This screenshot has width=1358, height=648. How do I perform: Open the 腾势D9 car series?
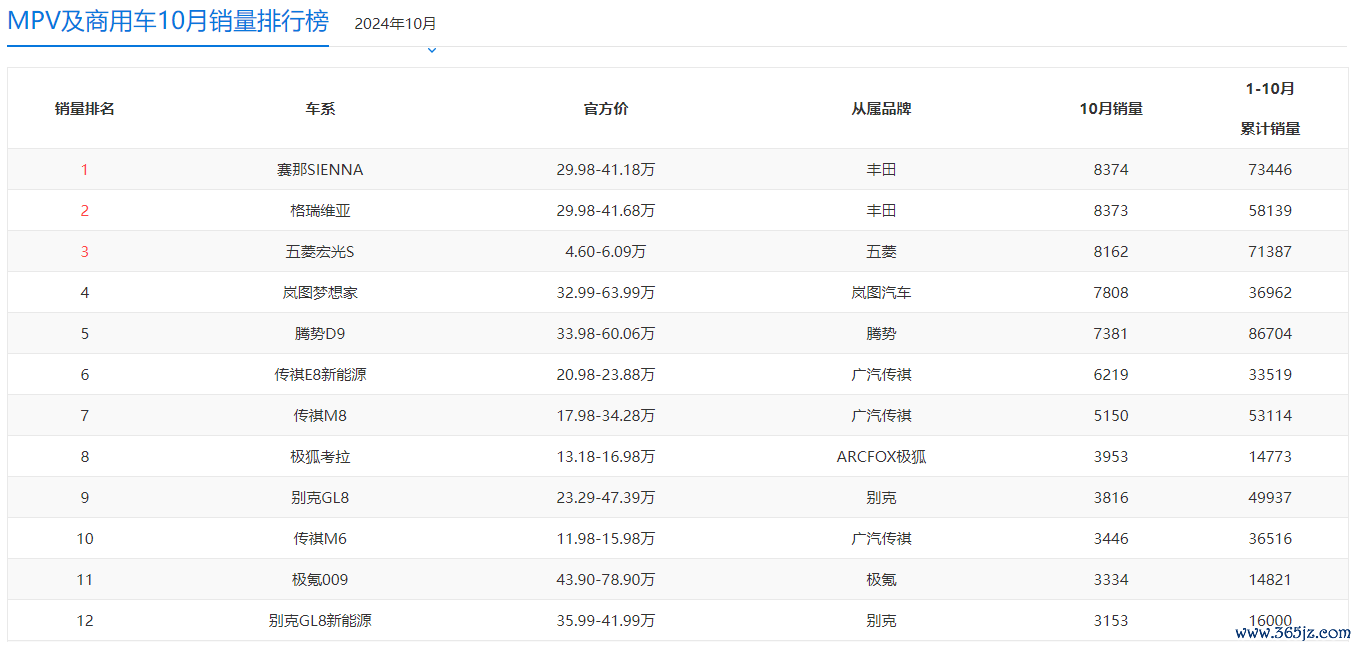pyautogui.click(x=320, y=334)
